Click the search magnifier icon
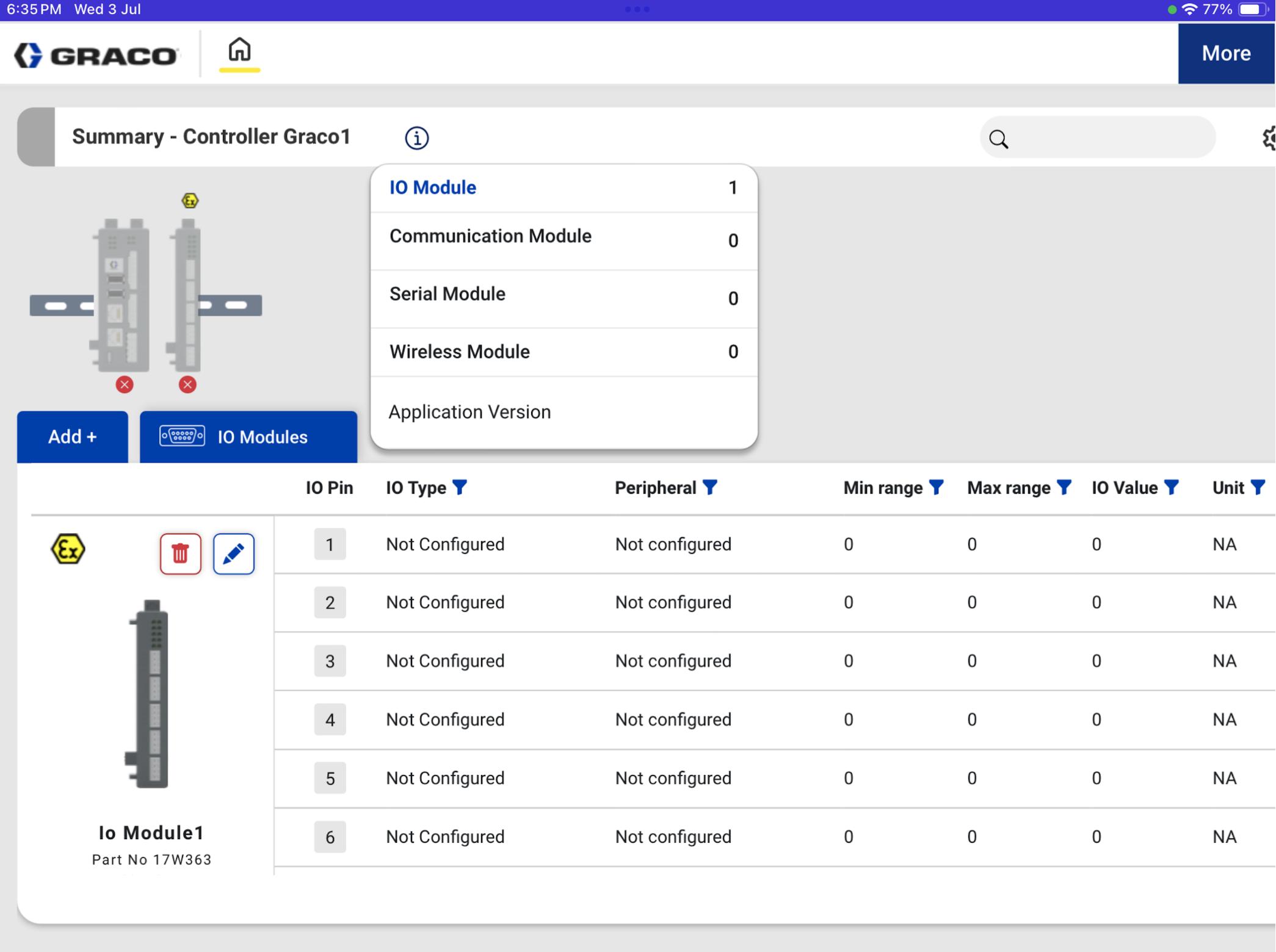The image size is (1276, 952). [x=999, y=139]
